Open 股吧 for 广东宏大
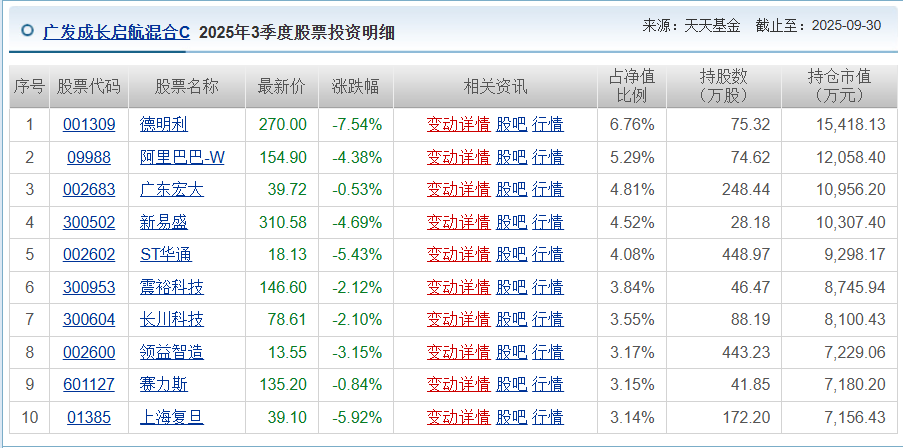 click(x=511, y=189)
